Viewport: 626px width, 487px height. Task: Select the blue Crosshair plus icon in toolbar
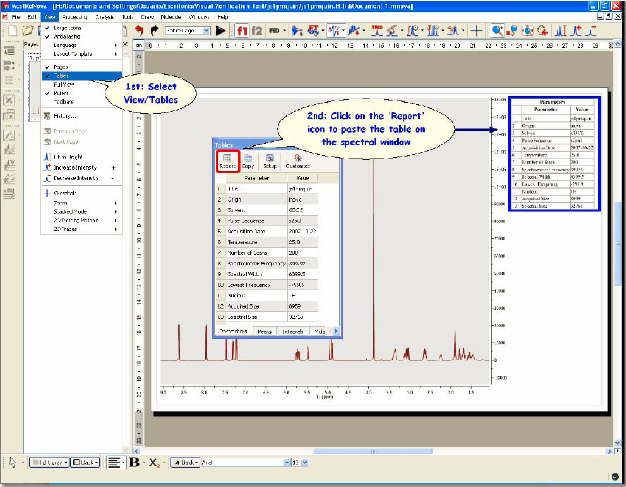click(476, 30)
